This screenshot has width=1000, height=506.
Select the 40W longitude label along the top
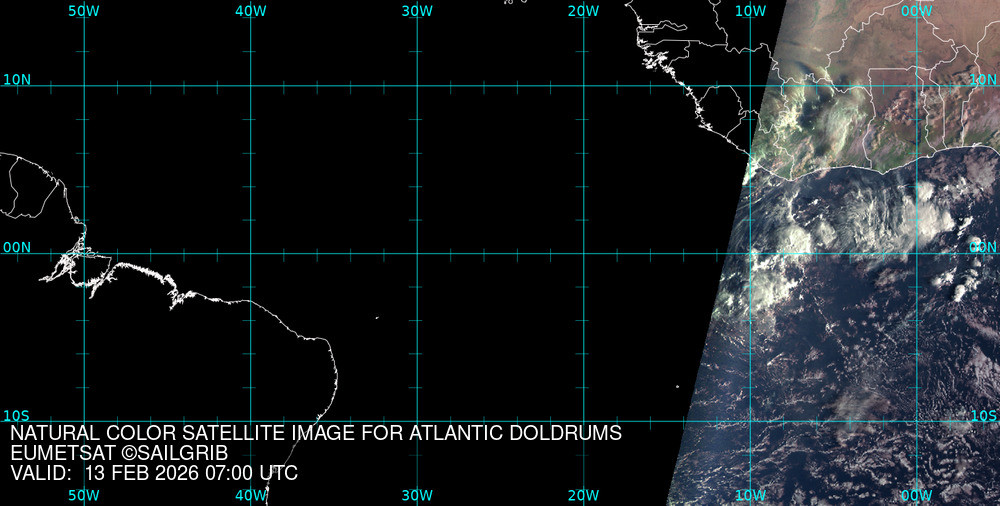click(250, 11)
